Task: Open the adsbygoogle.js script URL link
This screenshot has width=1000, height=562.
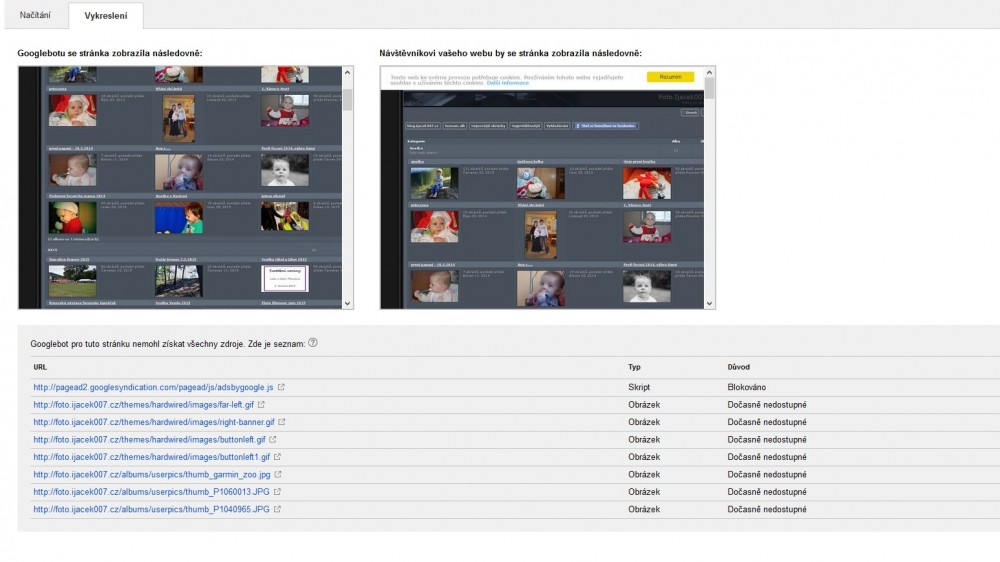Action: click(153, 387)
